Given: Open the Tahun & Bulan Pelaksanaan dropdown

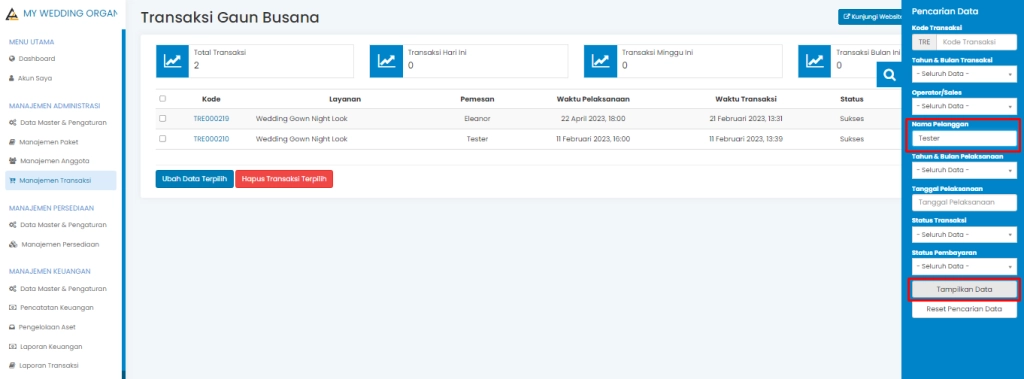Looking at the screenshot, I should tap(964, 170).
